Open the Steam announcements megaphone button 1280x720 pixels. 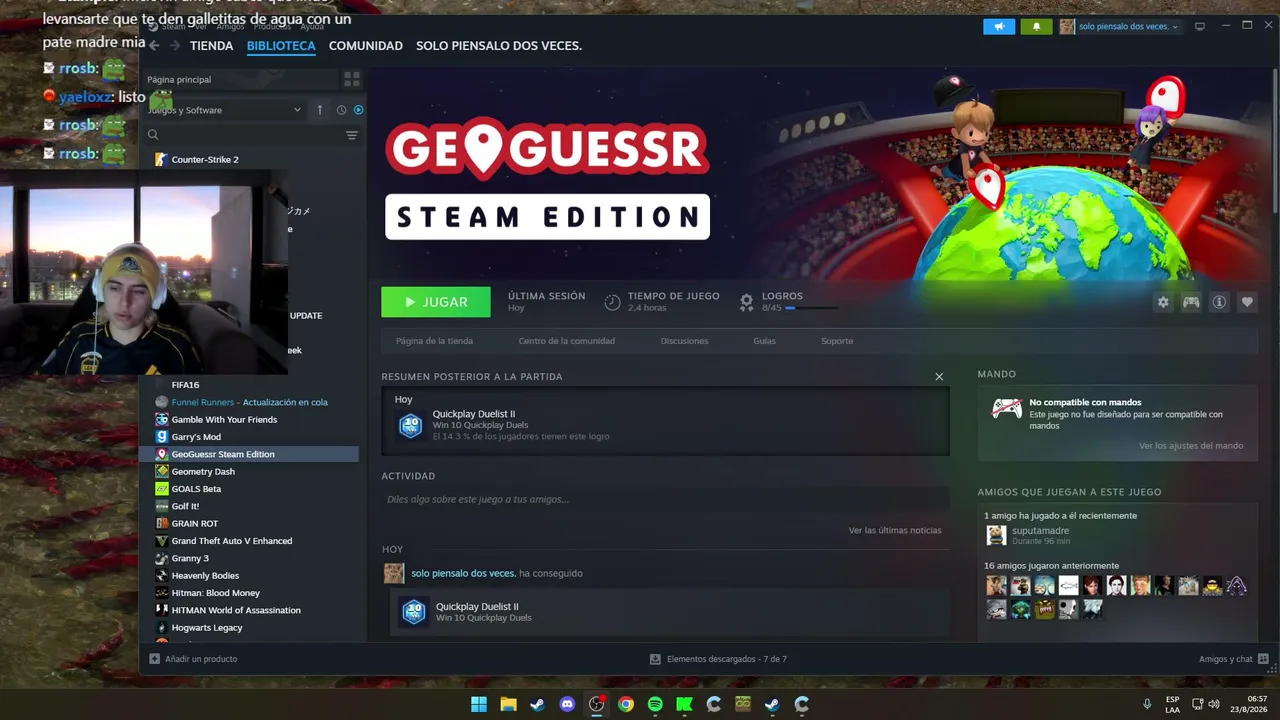click(999, 26)
